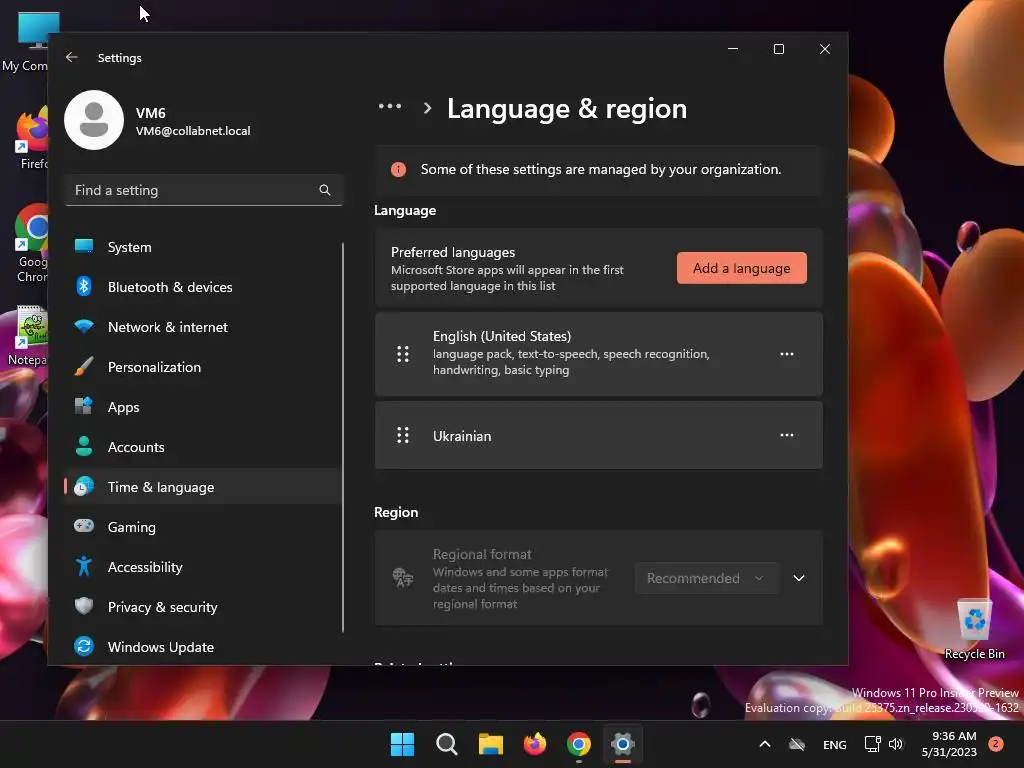Viewport: 1024px width, 768px height.
Task: Click the clock showing 9:36 AM
Action: pyautogui.click(x=953, y=736)
